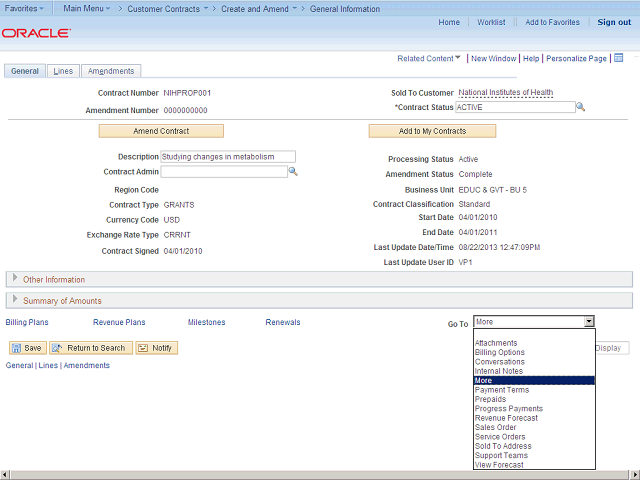Click the Go To dropdown arrow
The image size is (640, 480).
589,322
